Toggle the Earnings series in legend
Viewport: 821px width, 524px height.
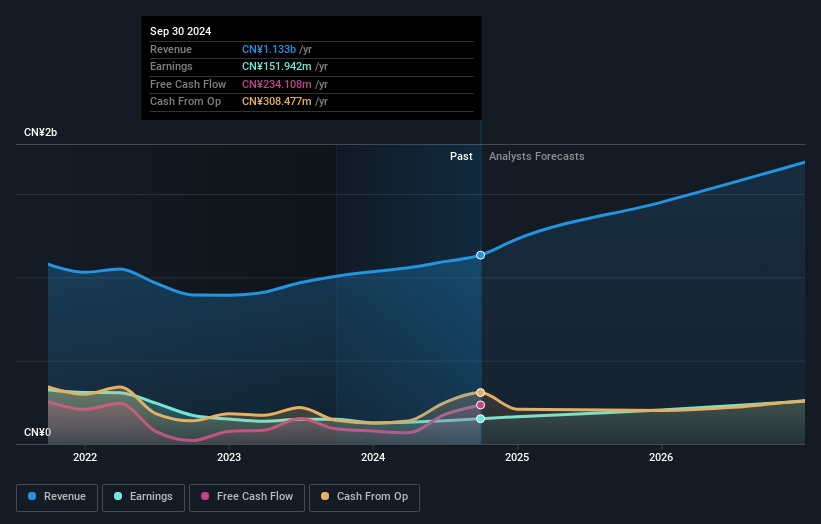pyautogui.click(x=142, y=497)
